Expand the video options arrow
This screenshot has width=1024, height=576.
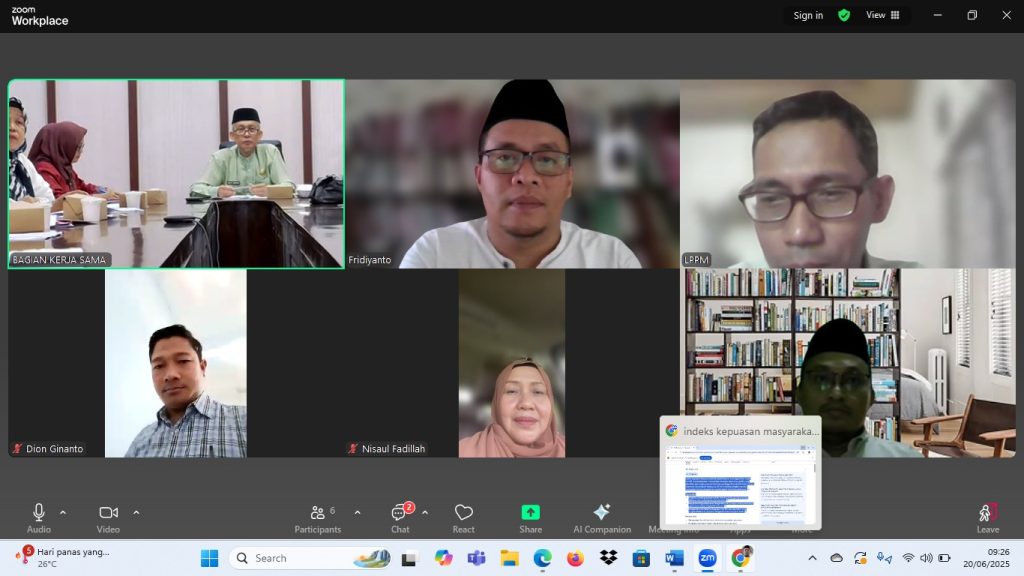click(136, 513)
